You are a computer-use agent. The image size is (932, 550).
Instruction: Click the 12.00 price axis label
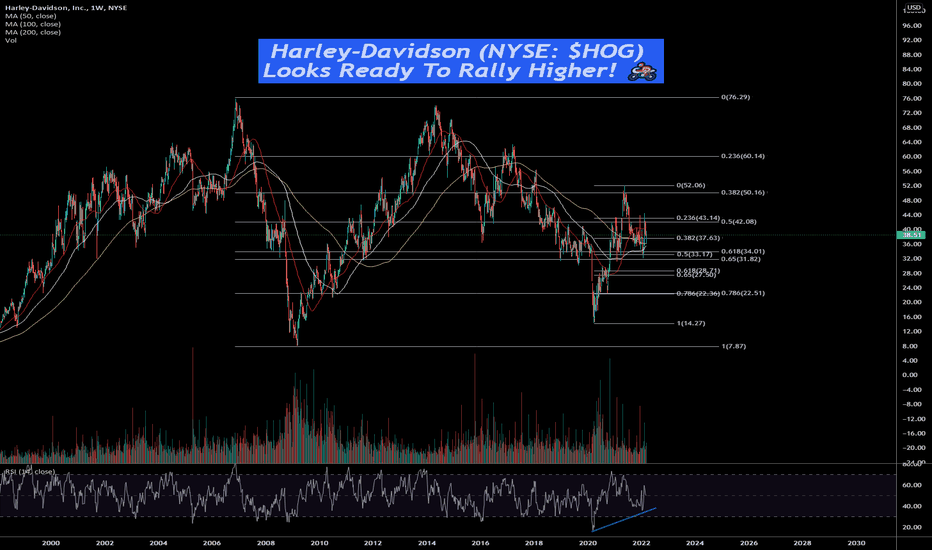click(911, 331)
